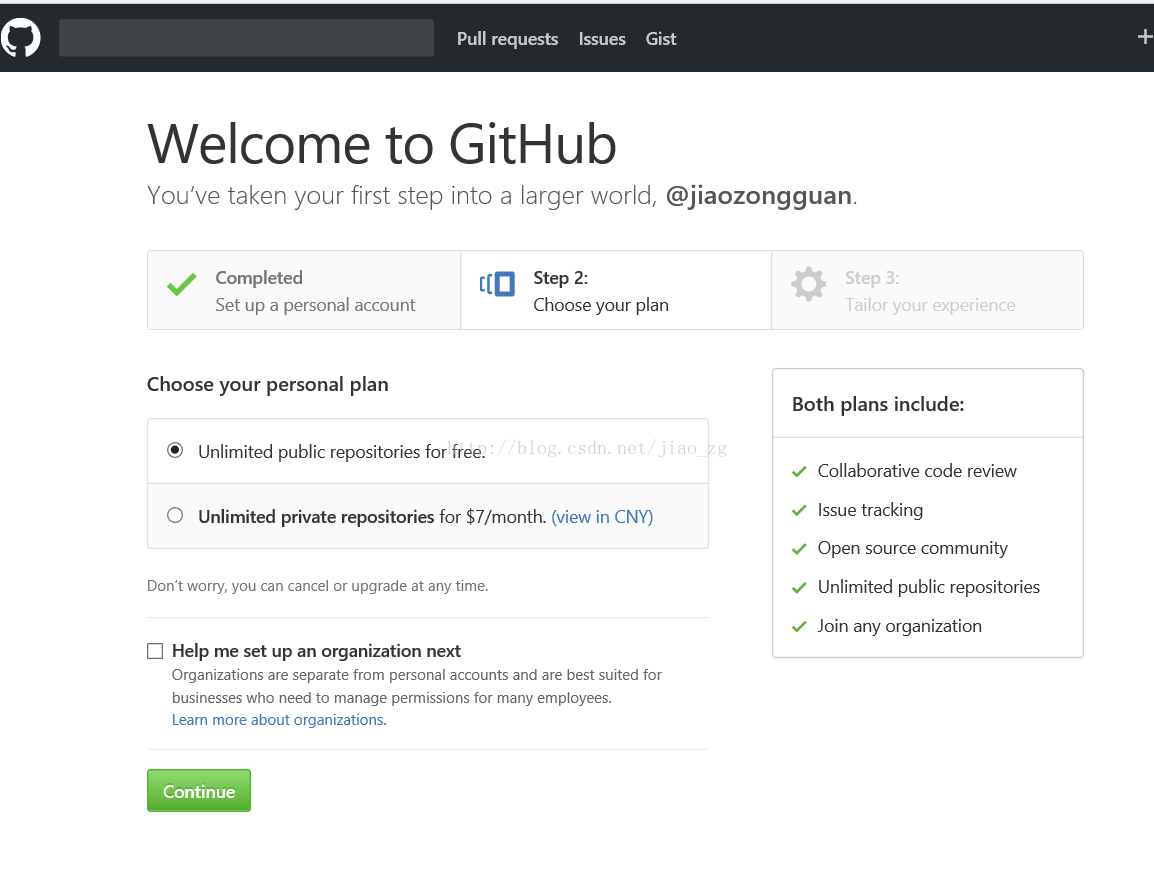Click the GitHub octocat logo
Viewport: 1154px width, 874px height.
20,38
